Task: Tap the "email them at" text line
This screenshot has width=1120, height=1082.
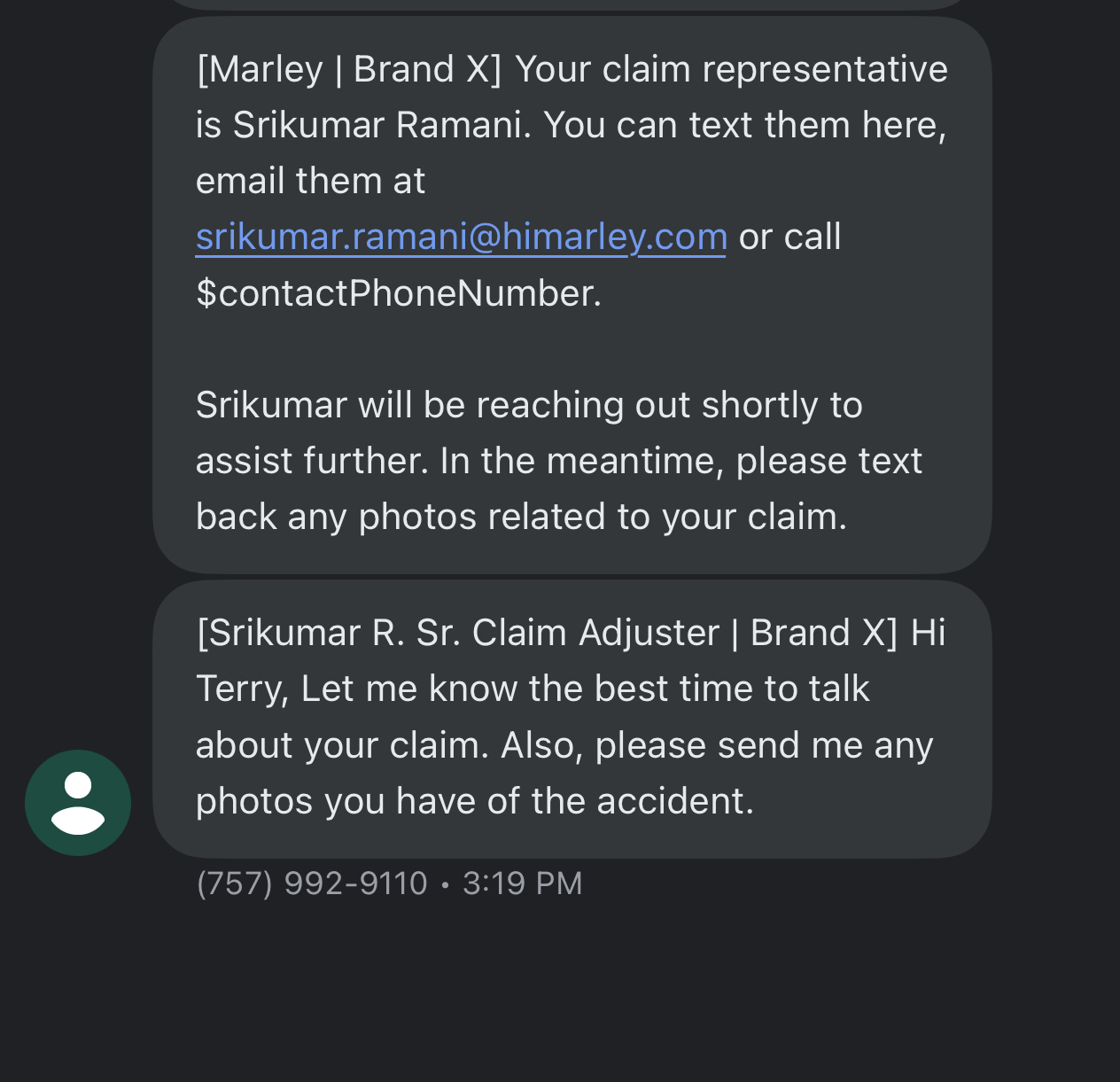Action: (310, 181)
